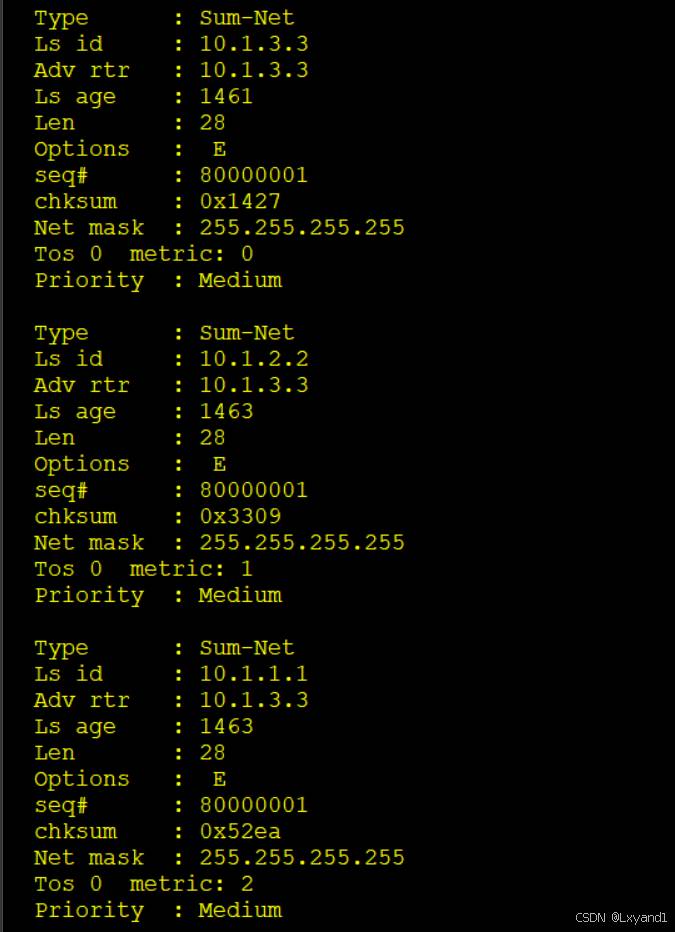Click checksum value 0x52ea

point(240,831)
